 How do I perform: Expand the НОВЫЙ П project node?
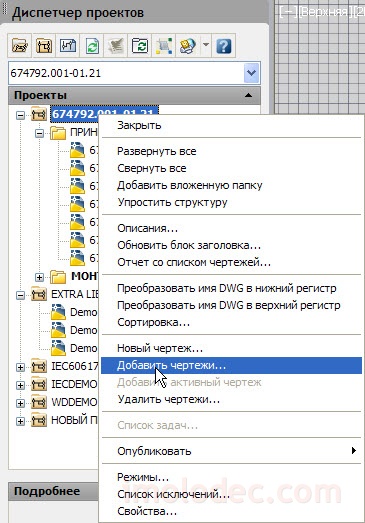pos(20,421)
